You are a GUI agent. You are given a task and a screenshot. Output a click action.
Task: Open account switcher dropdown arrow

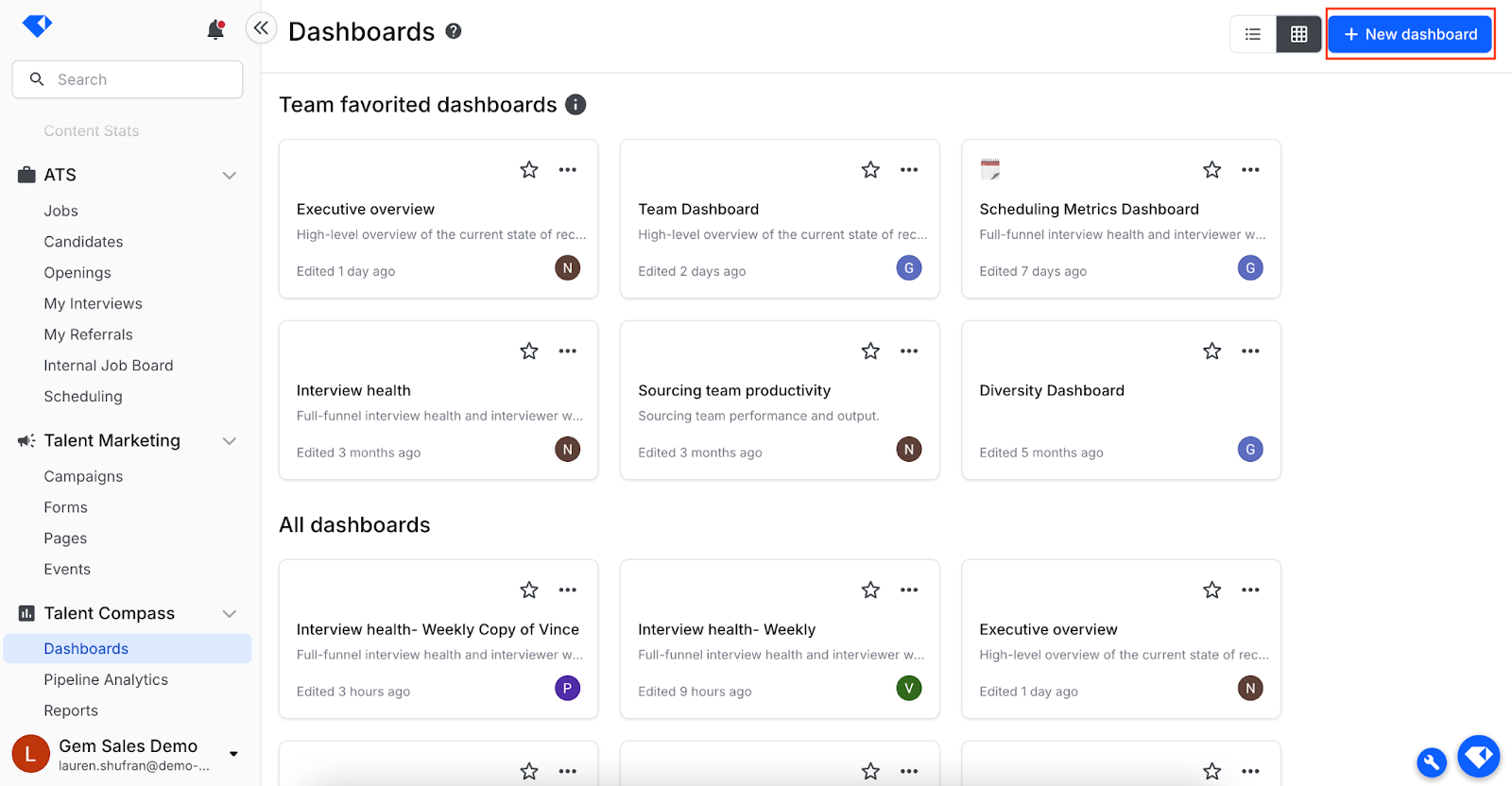point(233,754)
